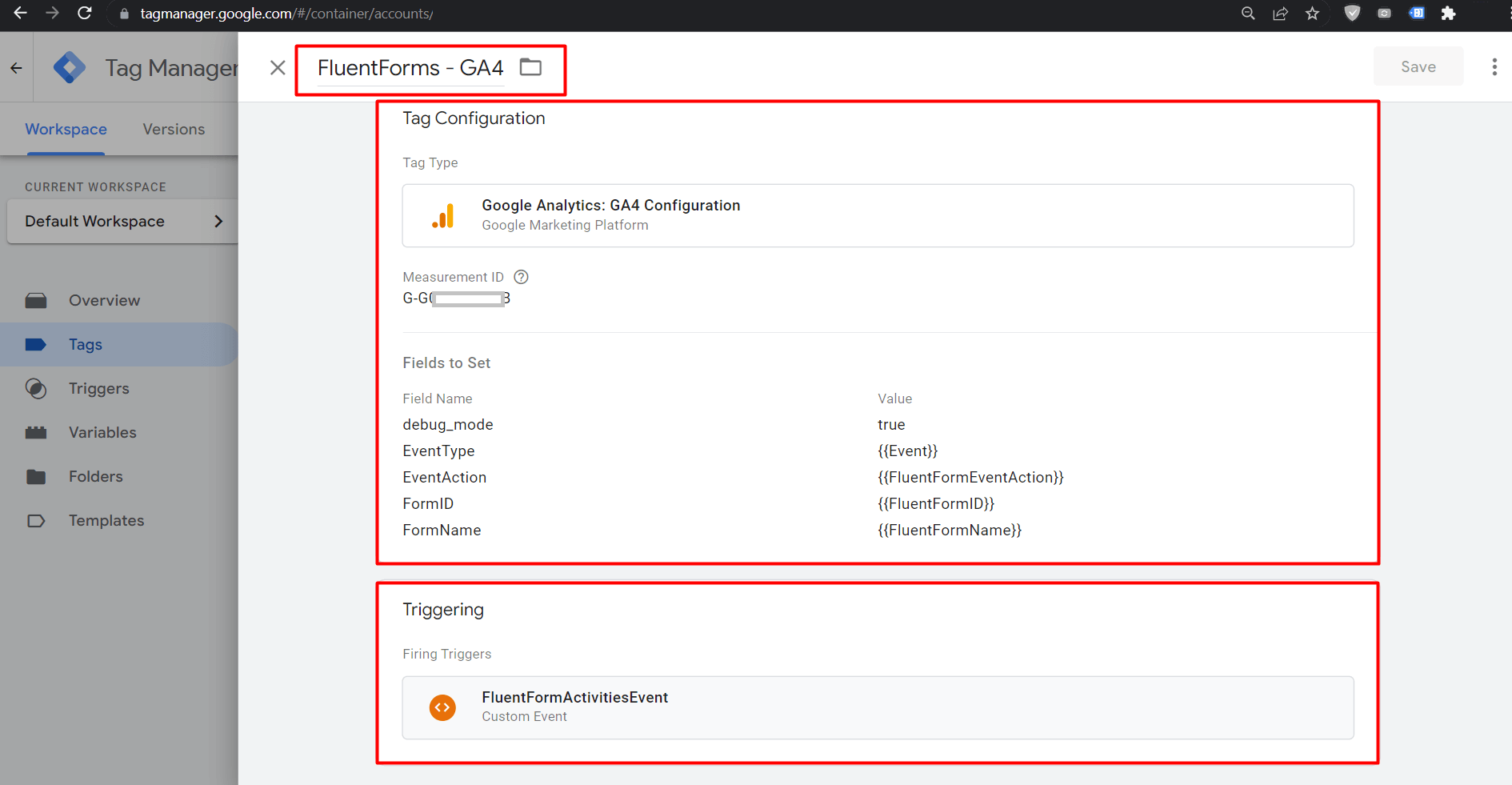The height and width of the screenshot is (785, 1512).
Task: Click the {{Event}} value
Action: click(x=907, y=451)
